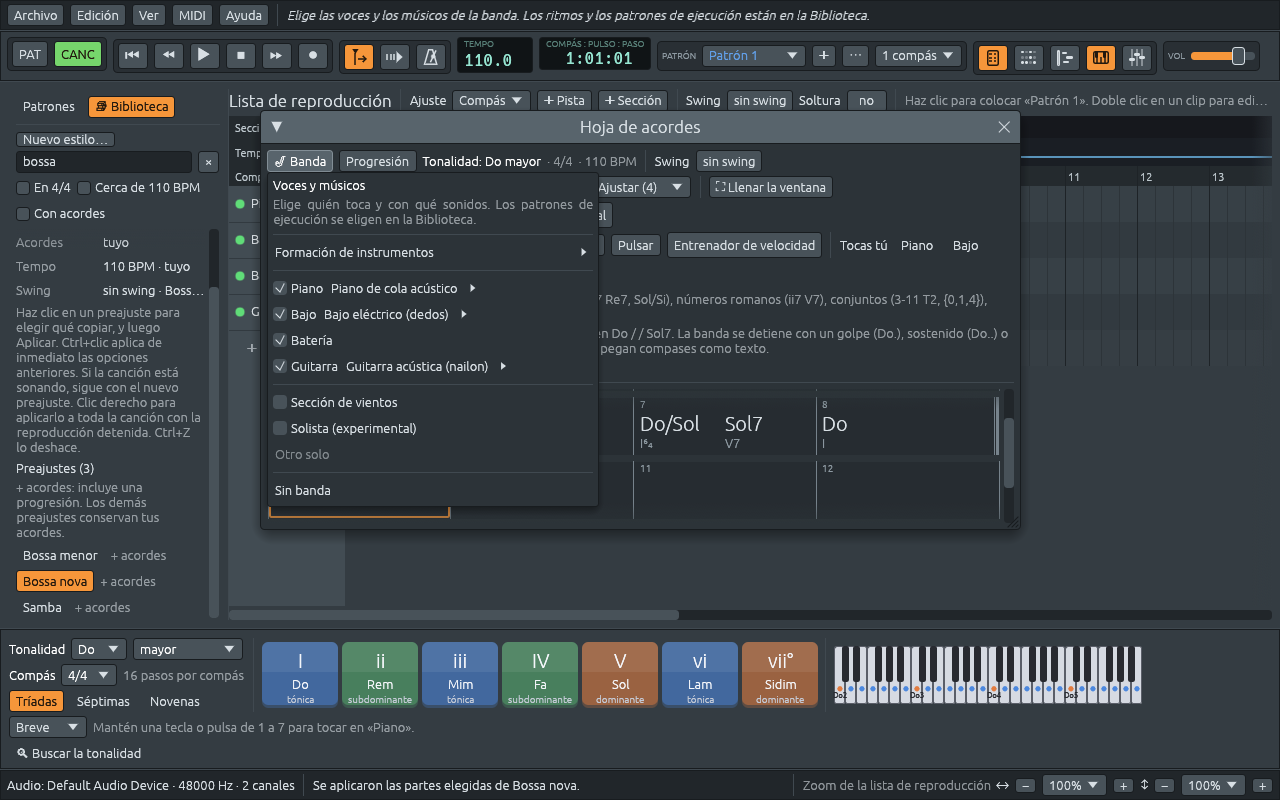The width and height of the screenshot is (1280, 800).
Task: Open the Tonalidad Do key dropdown
Action: click(x=99, y=650)
